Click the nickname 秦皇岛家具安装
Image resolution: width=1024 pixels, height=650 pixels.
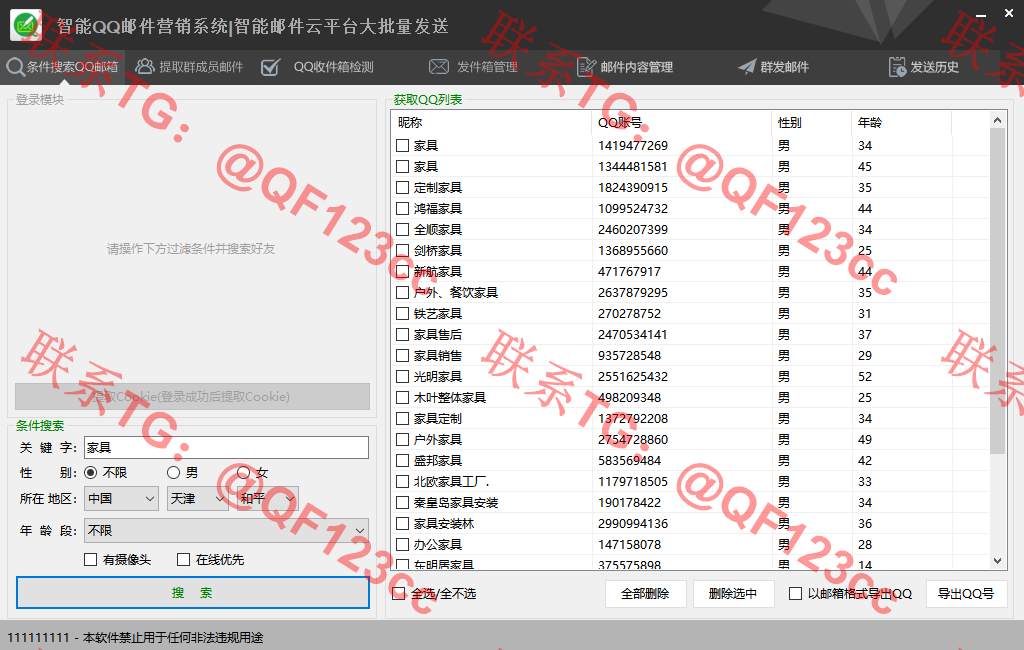456,502
